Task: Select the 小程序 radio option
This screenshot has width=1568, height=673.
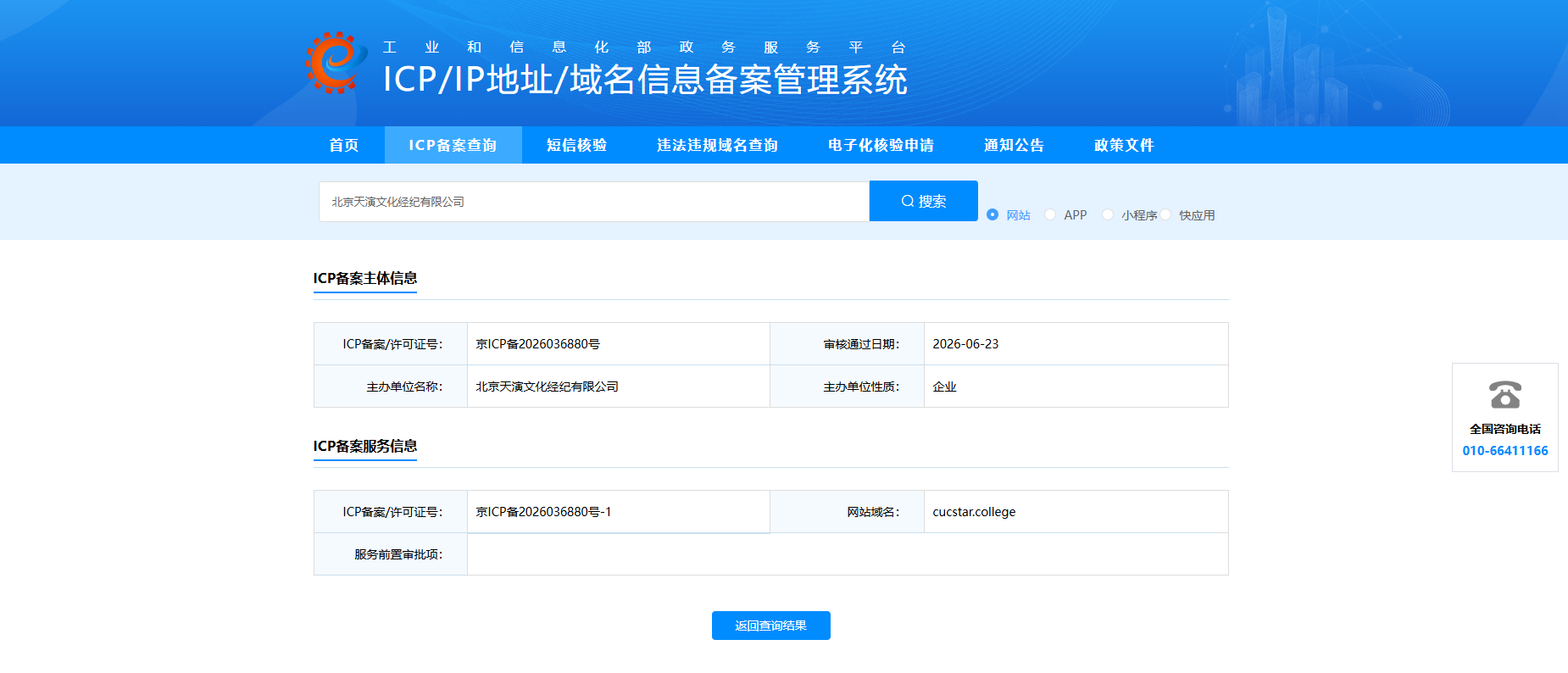Action: pyautogui.click(x=1108, y=214)
